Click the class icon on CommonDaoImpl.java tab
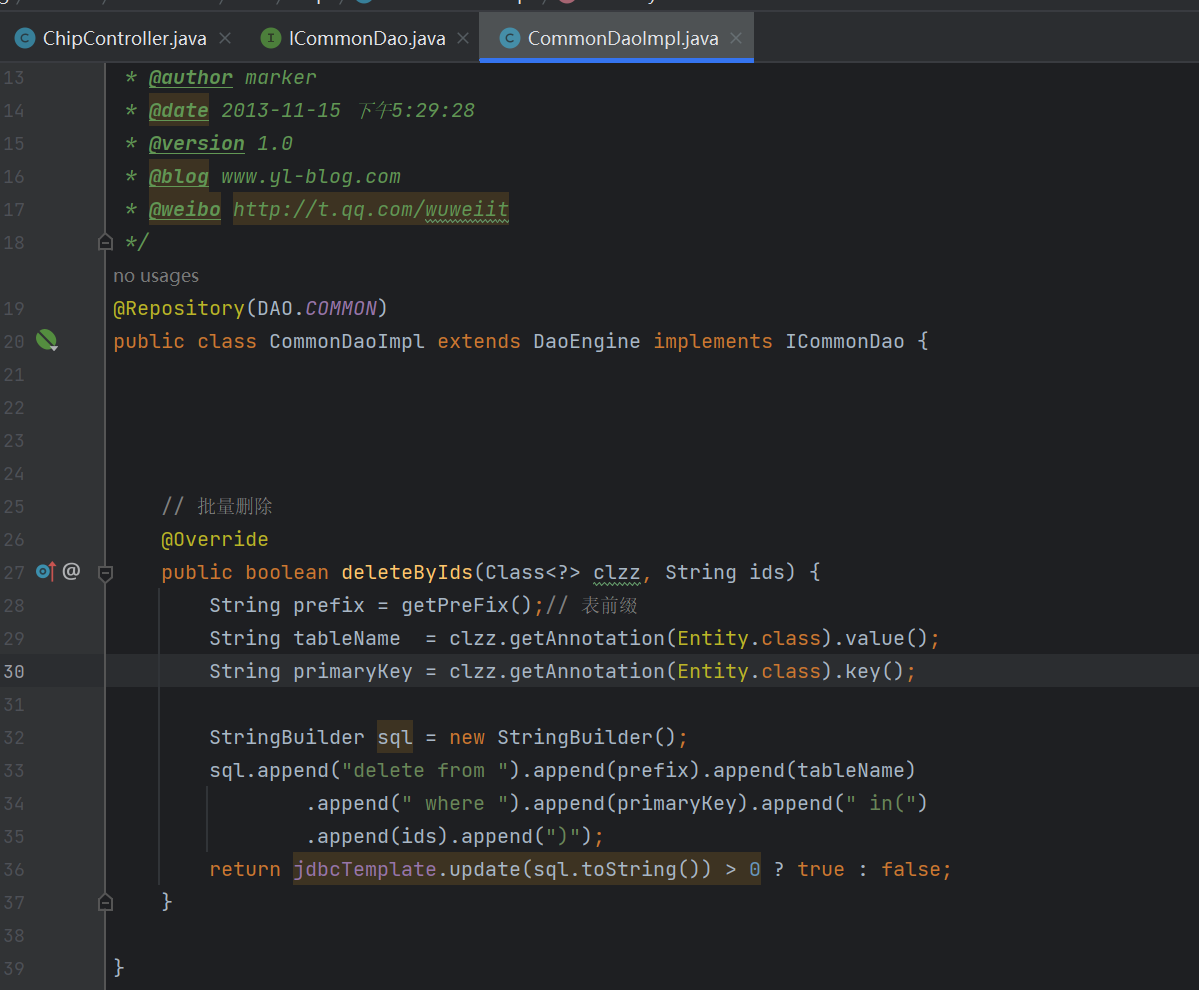Screen dimensions: 1199x990 point(509,38)
